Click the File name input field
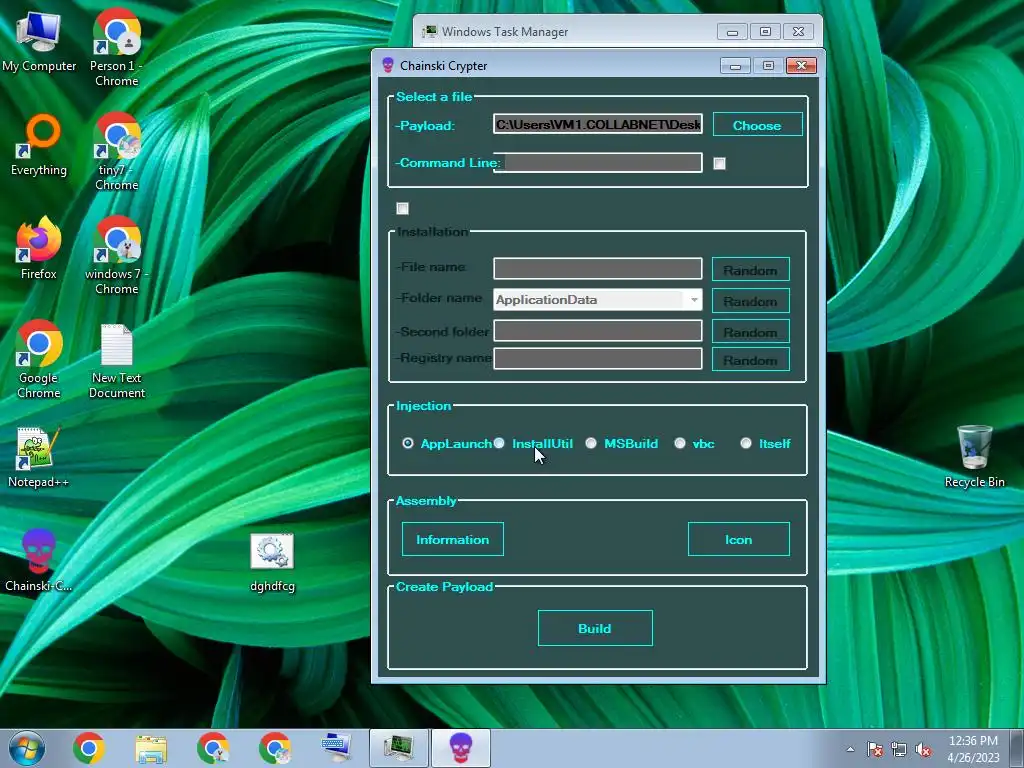This screenshot has width=1024, height=768. [598, 268]
